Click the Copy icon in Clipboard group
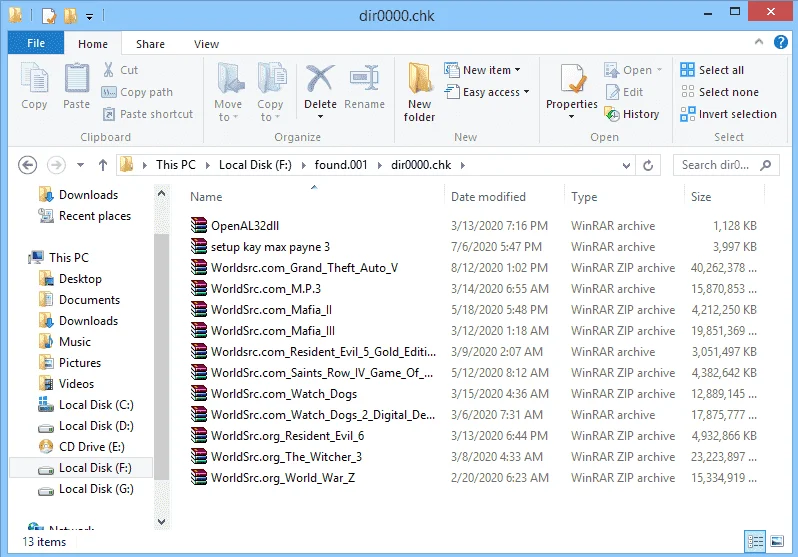Screen dimensions: 798x557 (x=34, y=79)
